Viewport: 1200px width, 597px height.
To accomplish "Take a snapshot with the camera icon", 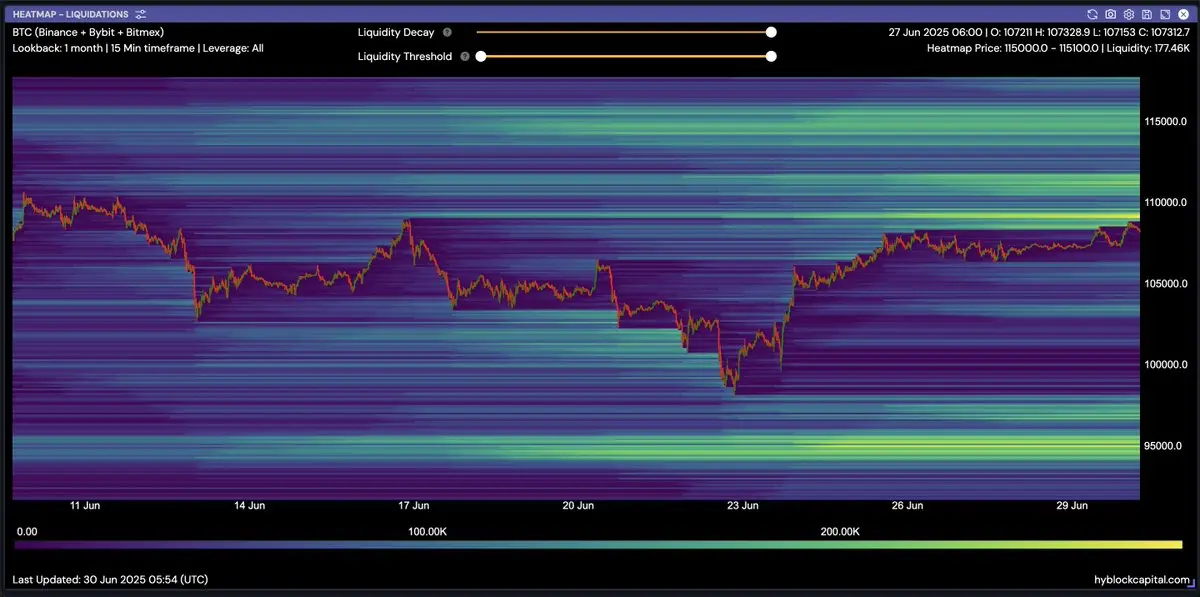I will point(1111,14).
